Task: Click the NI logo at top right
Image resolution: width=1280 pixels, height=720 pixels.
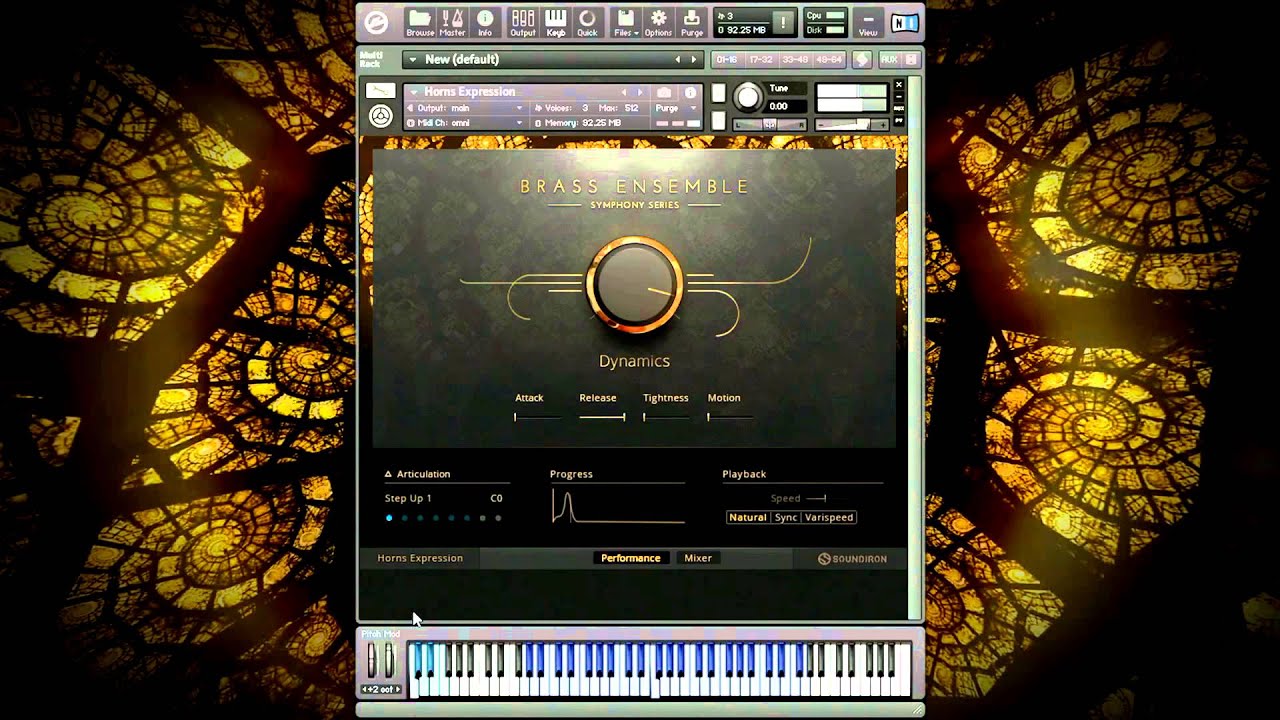Action: tap(905, 22)
